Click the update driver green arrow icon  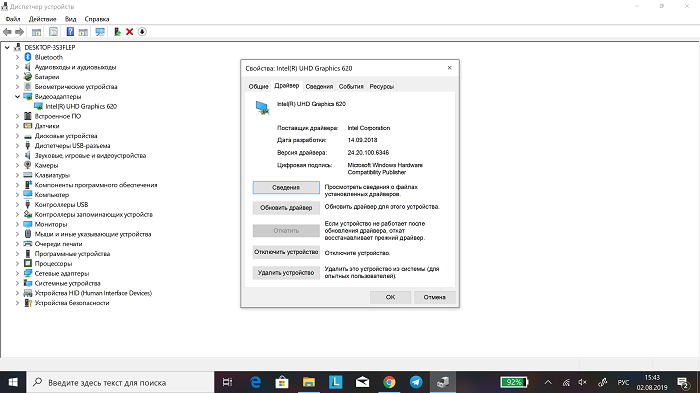[117, 32]
